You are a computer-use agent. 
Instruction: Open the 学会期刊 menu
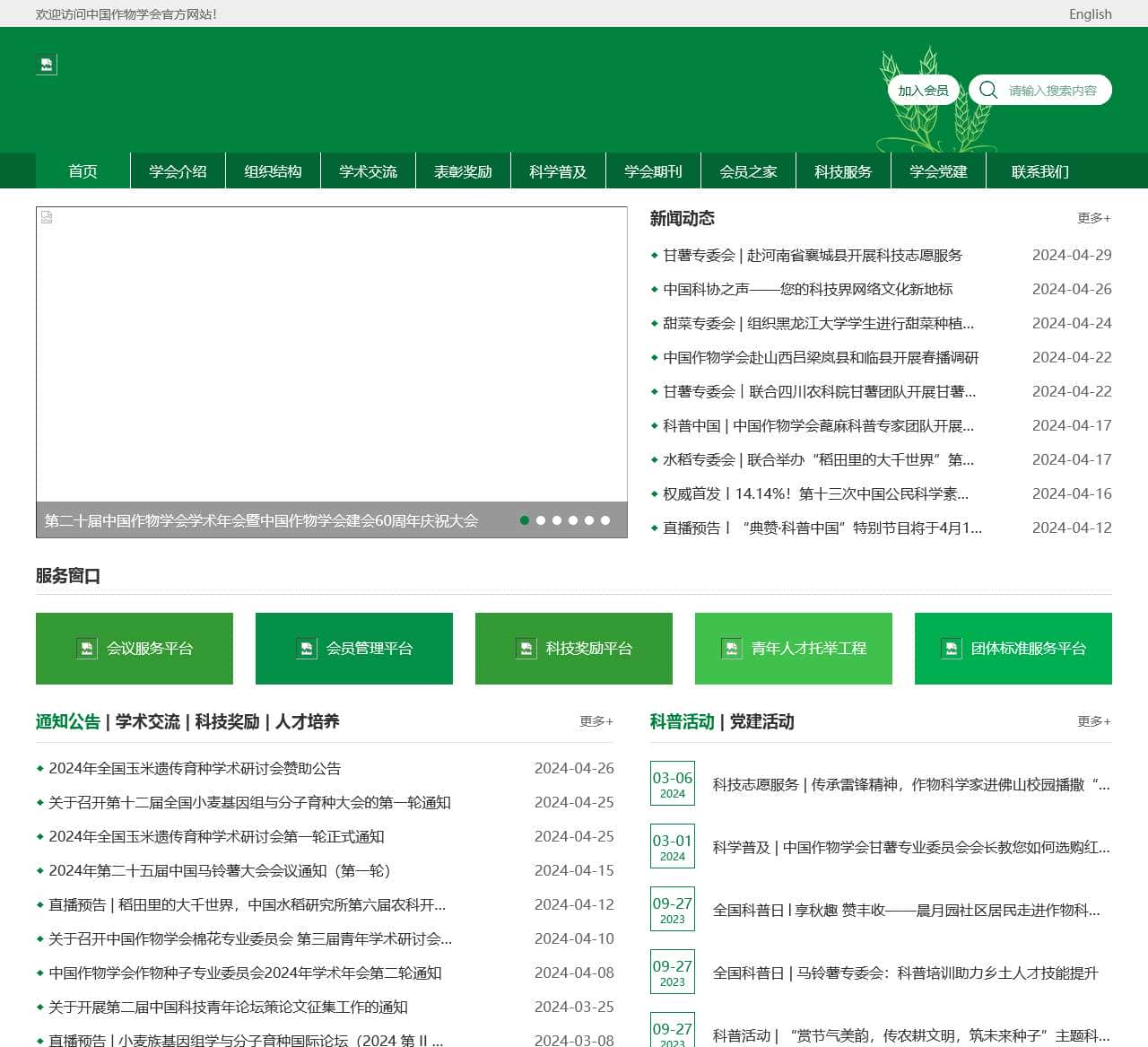653,170
